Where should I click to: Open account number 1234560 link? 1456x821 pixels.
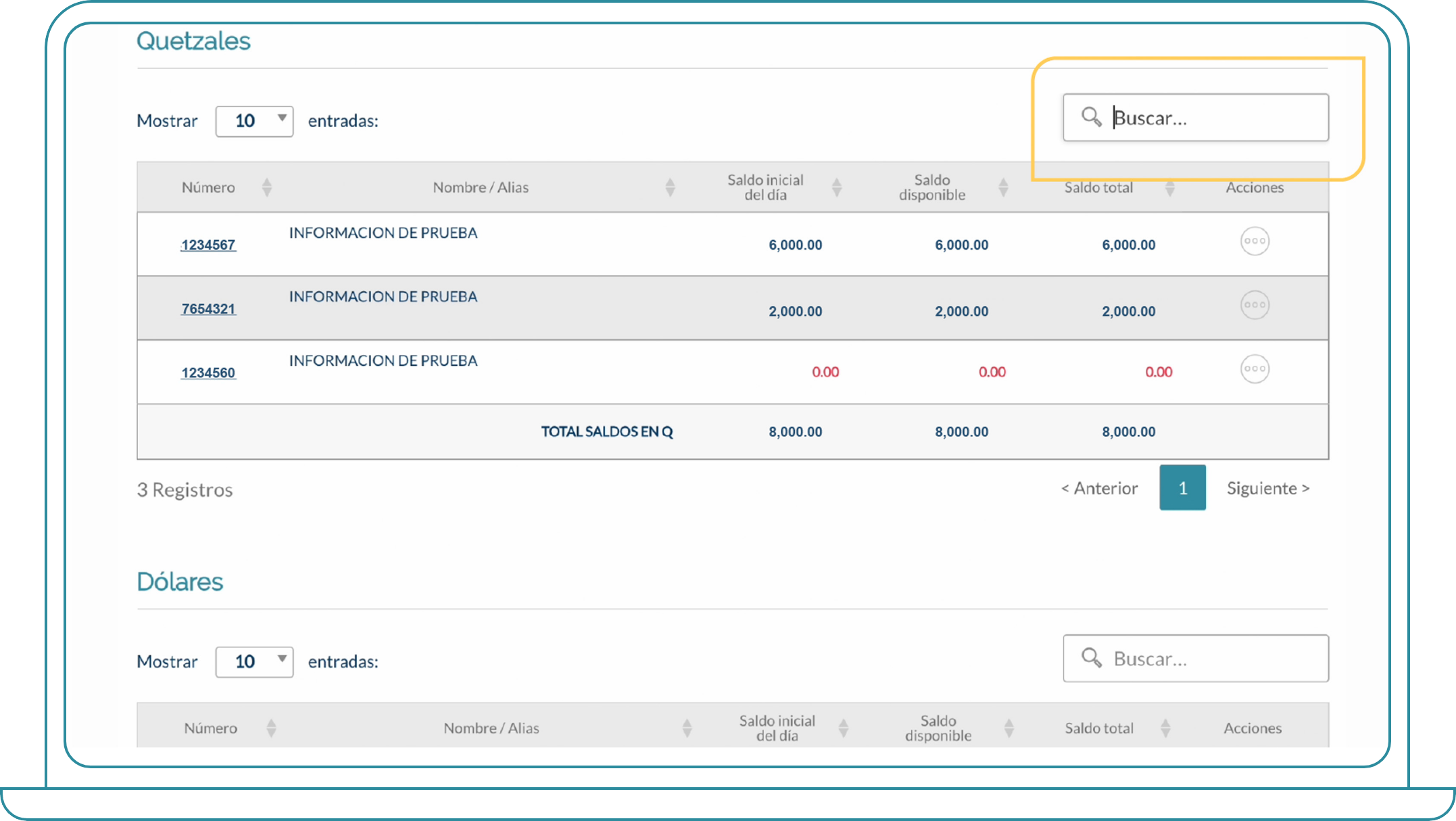[208, 373]
